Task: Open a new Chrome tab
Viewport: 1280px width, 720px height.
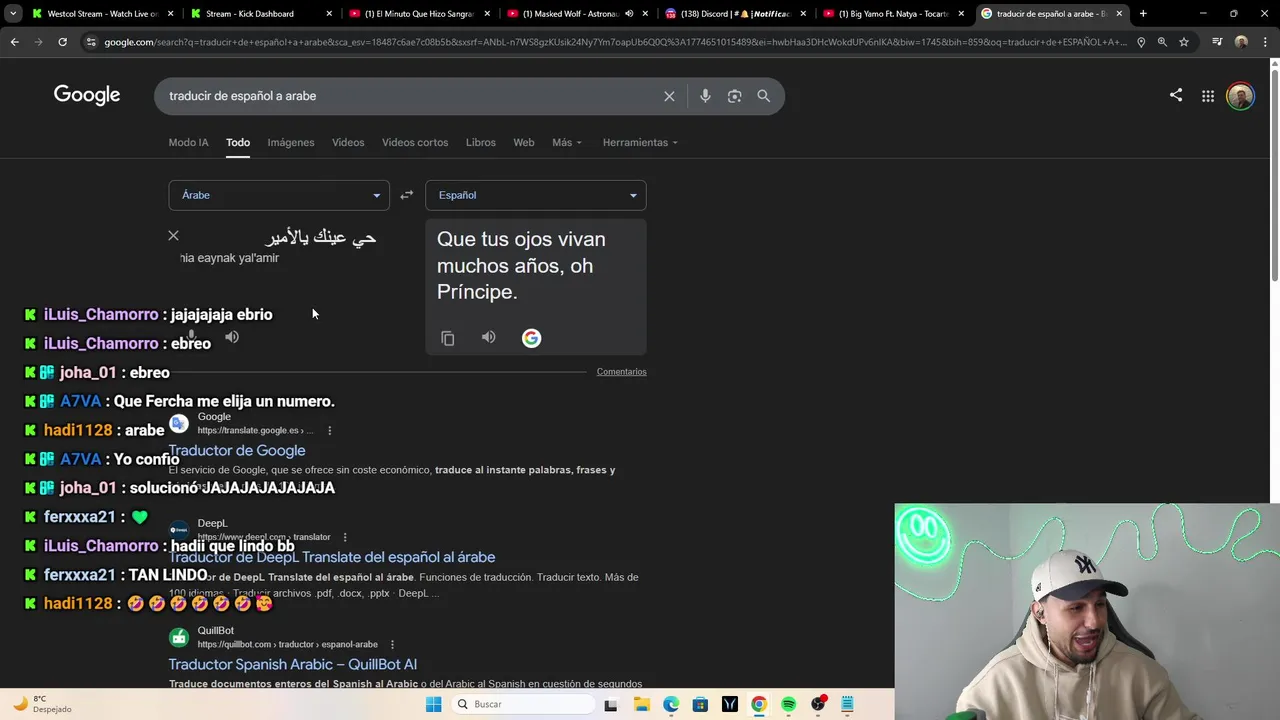Action: click(x=1143, y=14)
